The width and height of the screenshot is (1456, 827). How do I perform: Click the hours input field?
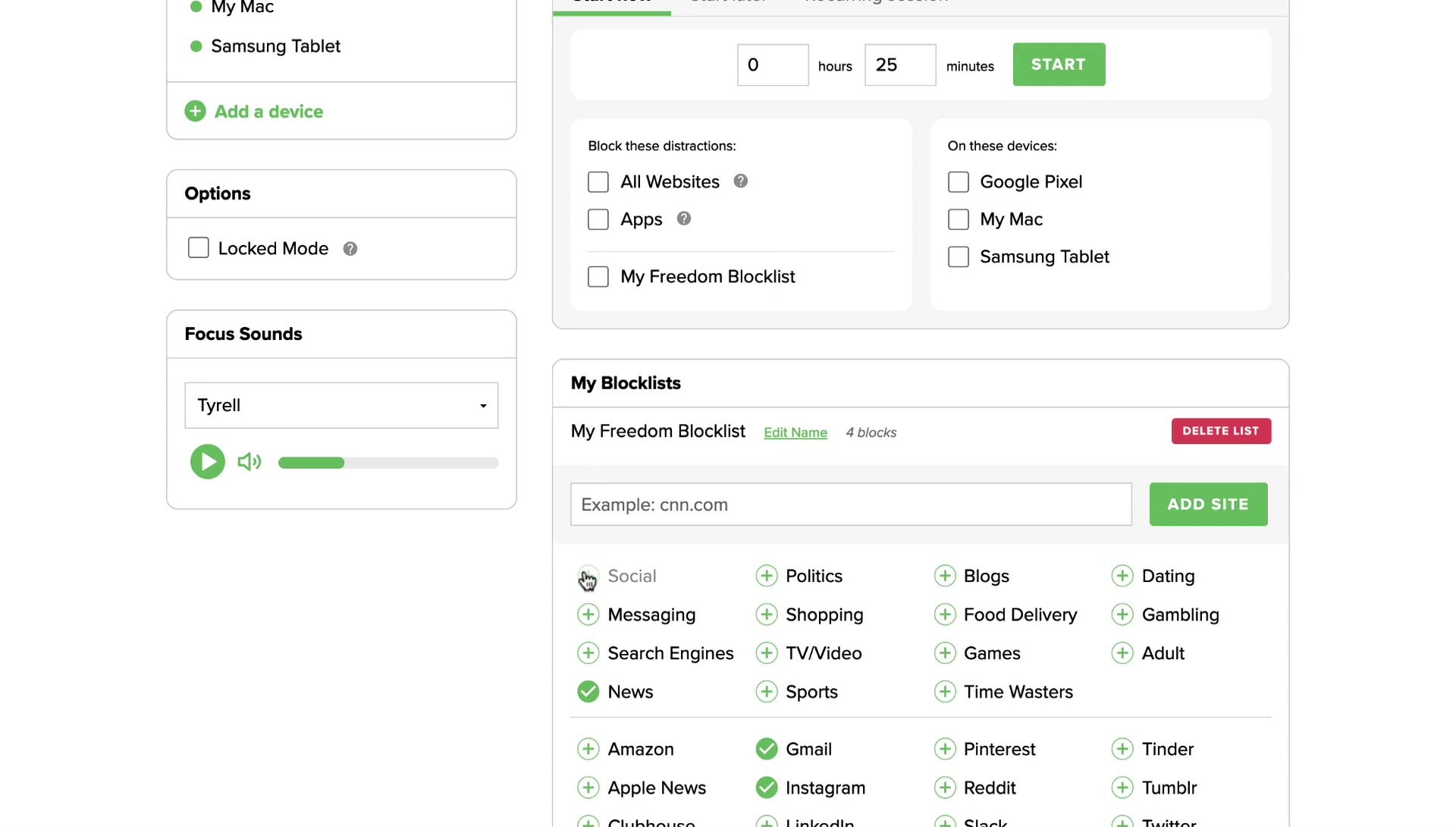773,65
